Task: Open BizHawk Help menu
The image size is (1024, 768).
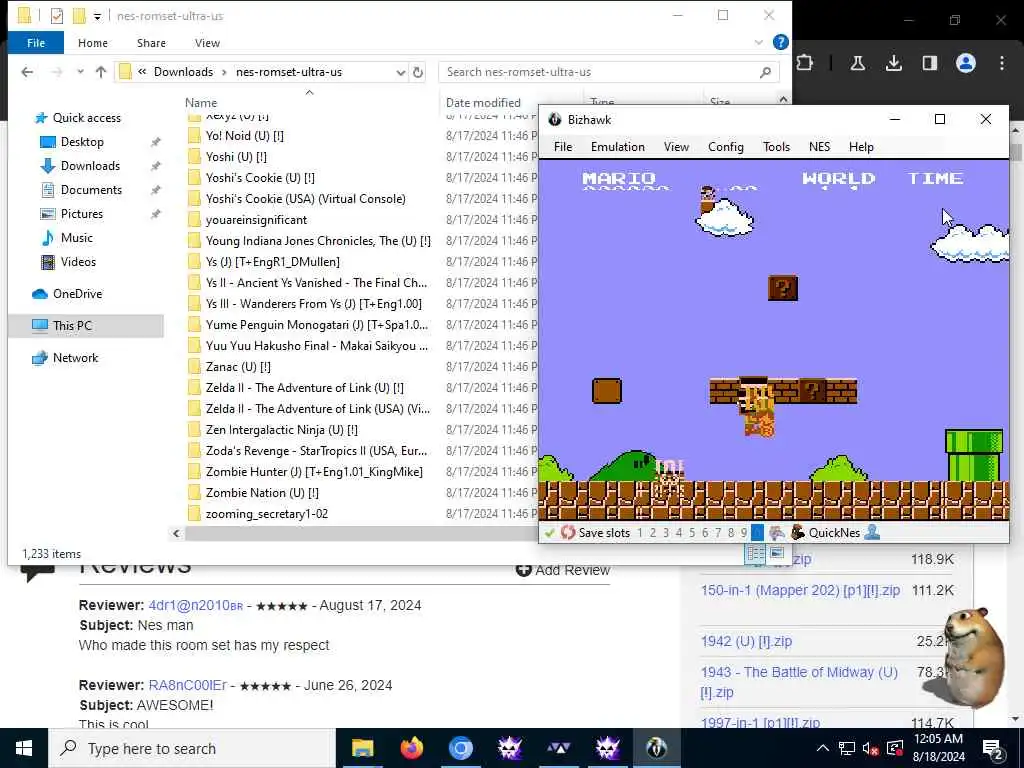Action: click(861, 147)
